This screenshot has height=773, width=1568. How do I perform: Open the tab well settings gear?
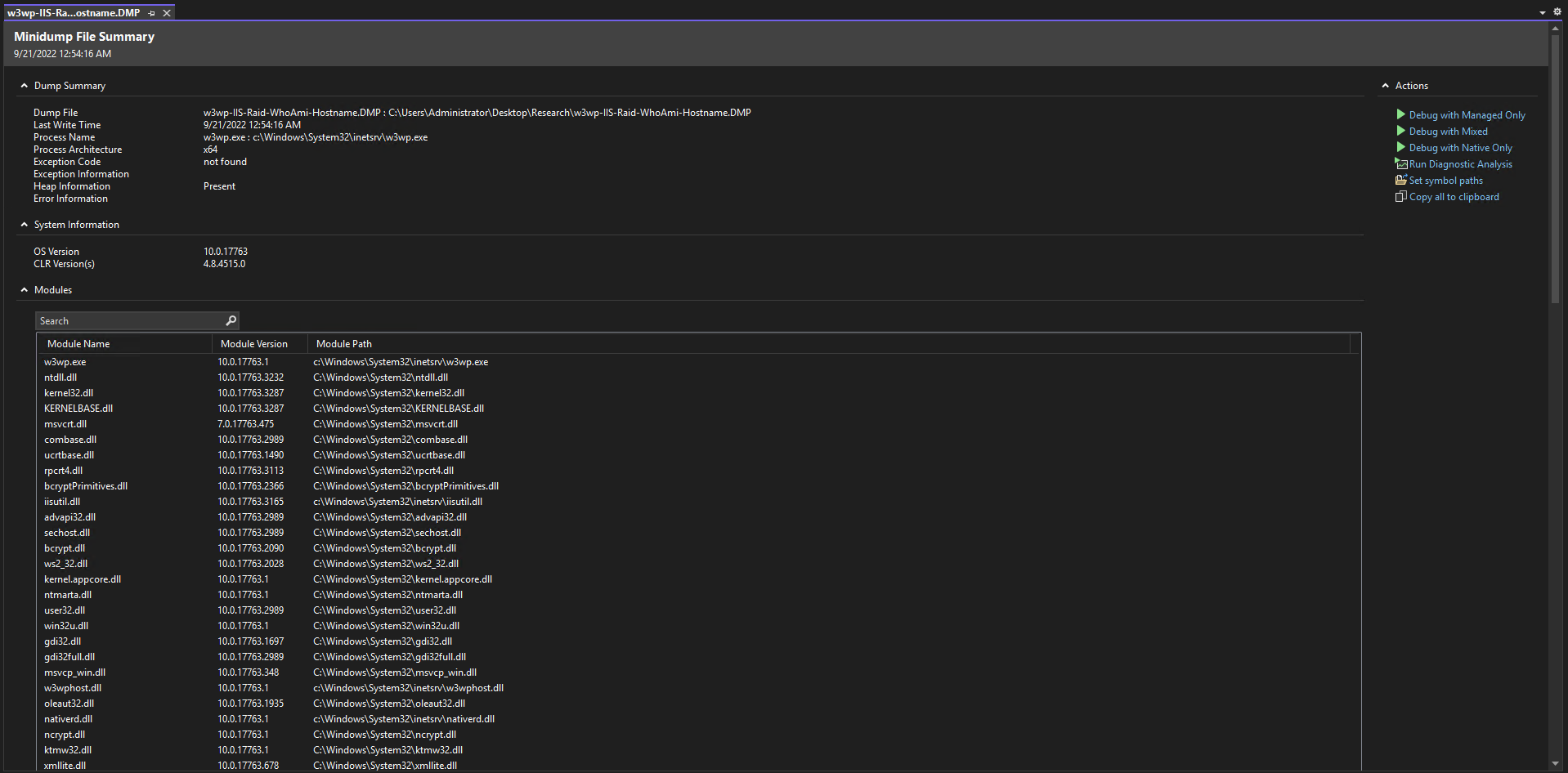point(1557,12)
